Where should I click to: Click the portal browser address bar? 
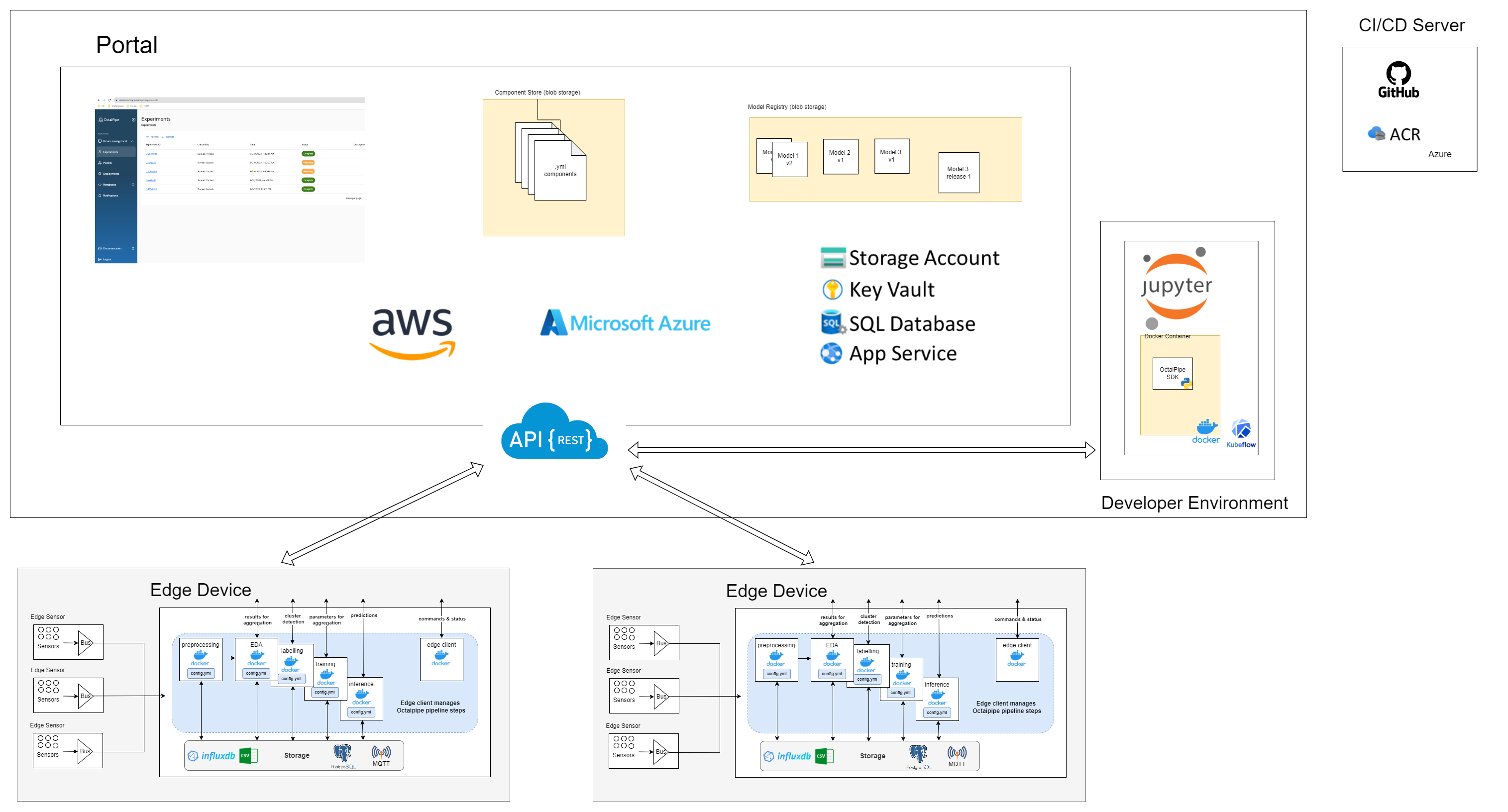[x=239, y=100]
